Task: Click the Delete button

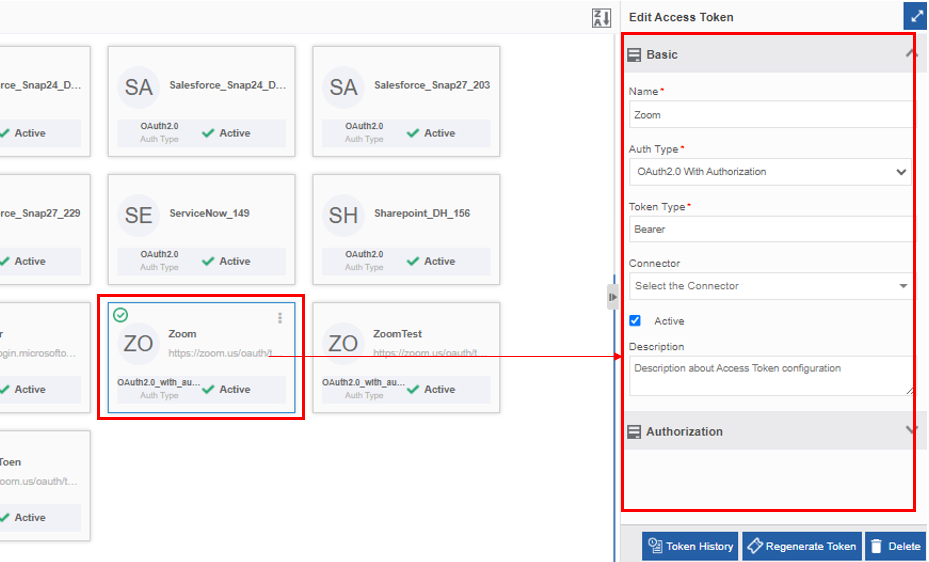Action: point(895,546)
